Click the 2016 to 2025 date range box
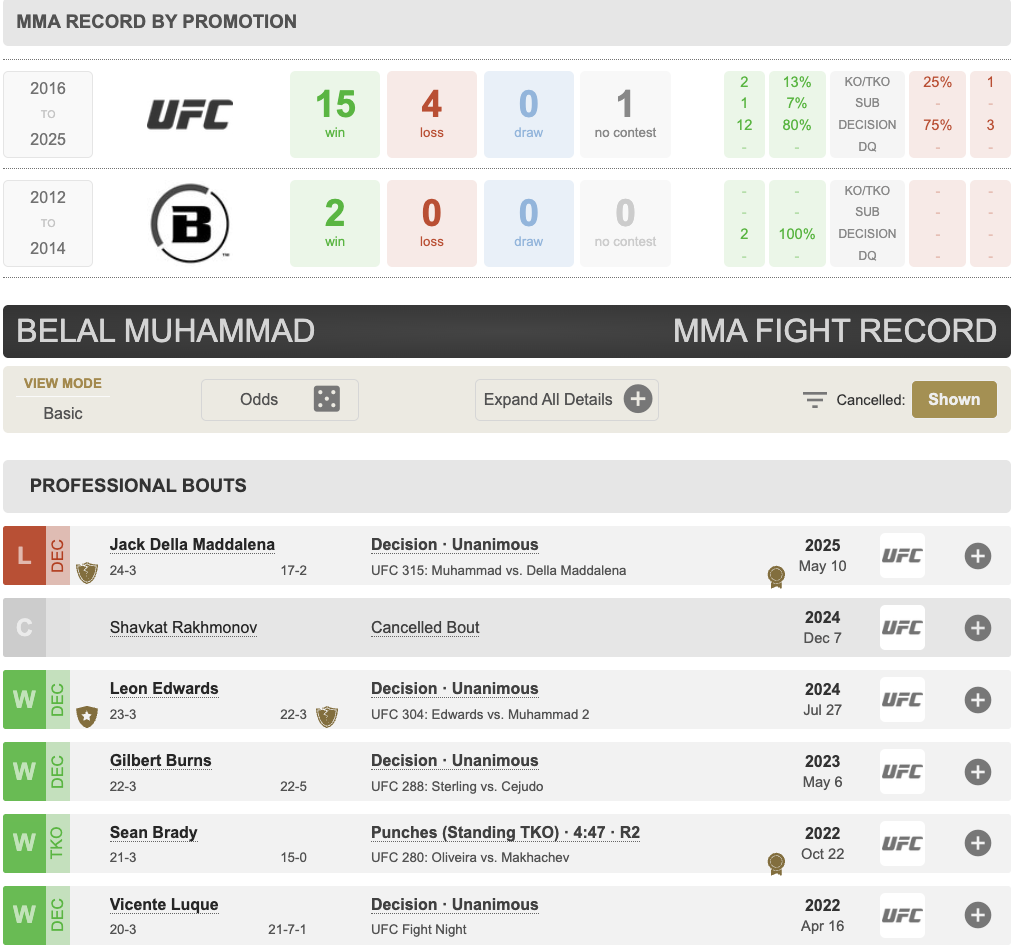This screenshot has height=948, width=1020. 48,114
